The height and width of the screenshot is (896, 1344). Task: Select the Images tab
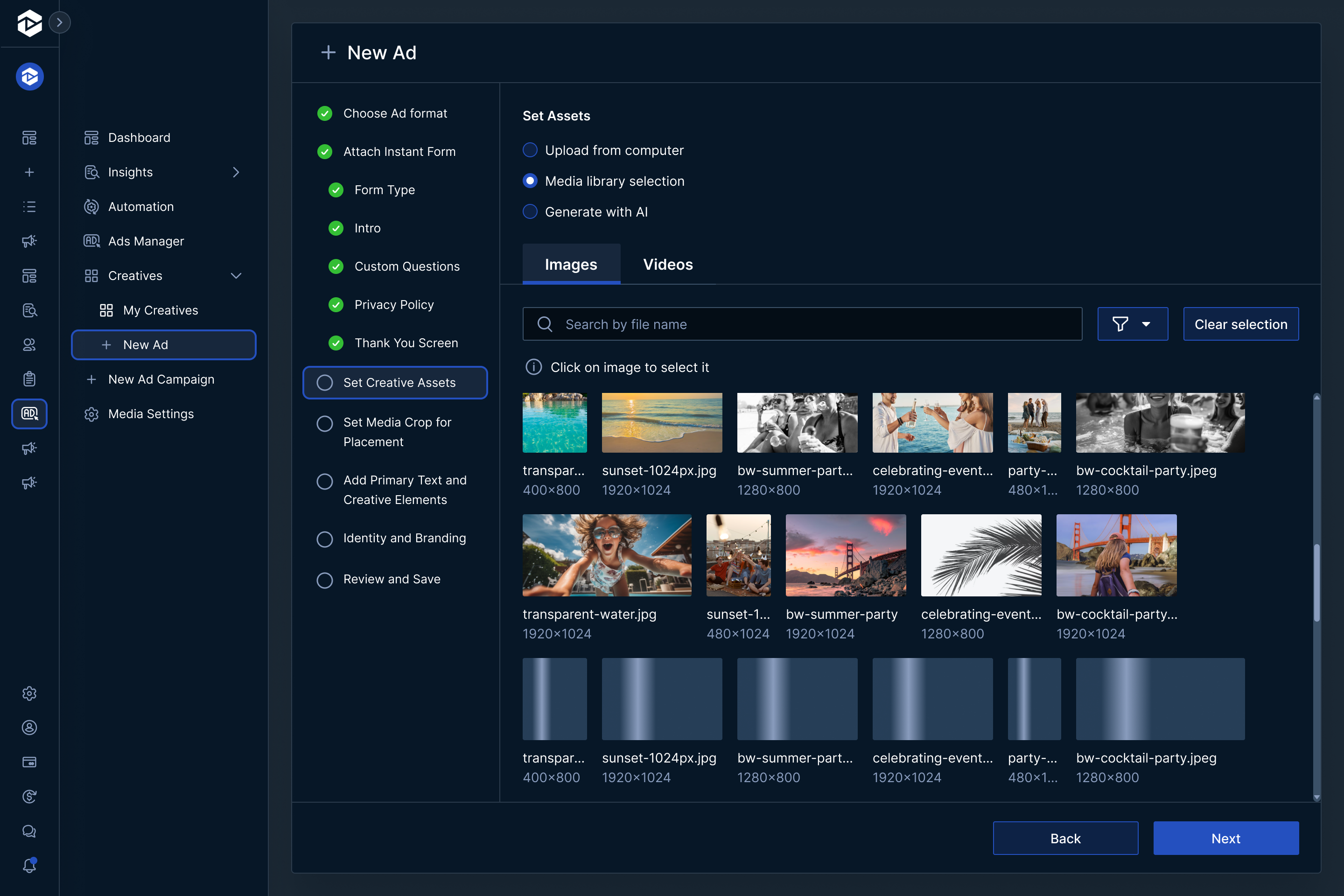pyautogui.click(x=571, y=264)
